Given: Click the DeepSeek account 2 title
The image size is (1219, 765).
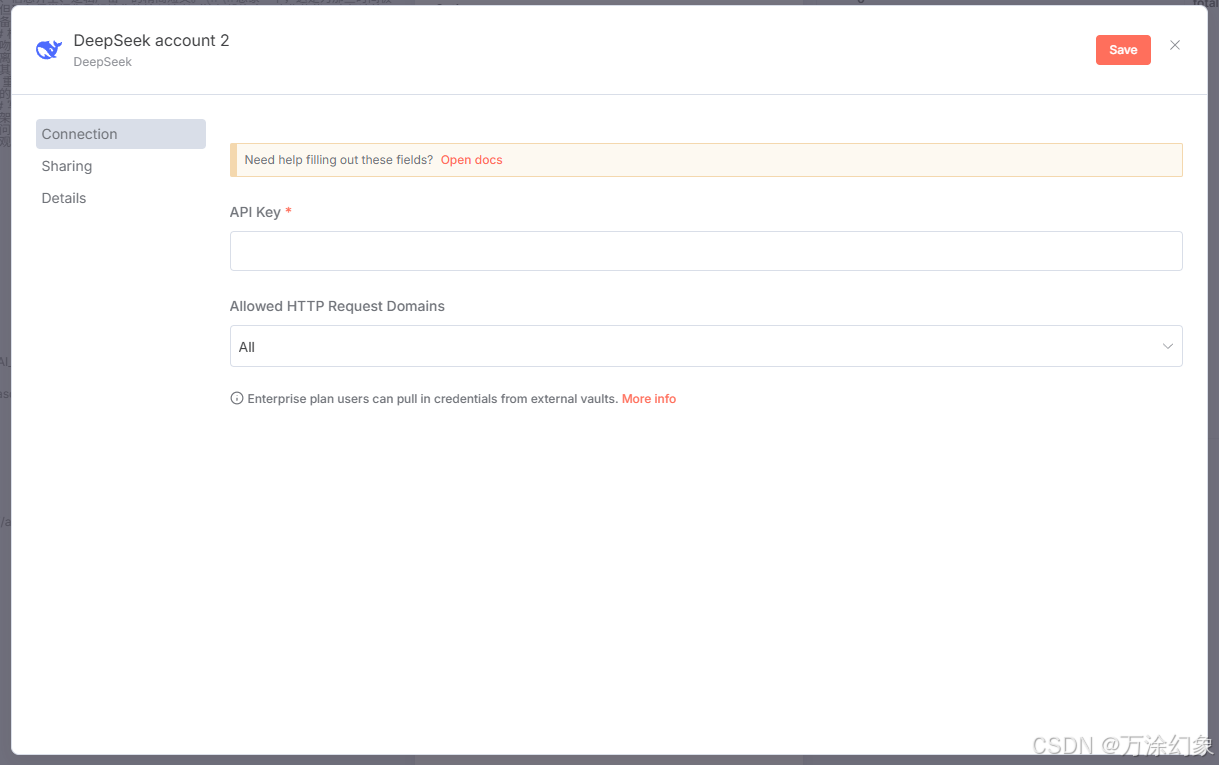Looking at the screenshot, I should click(151, 41).
